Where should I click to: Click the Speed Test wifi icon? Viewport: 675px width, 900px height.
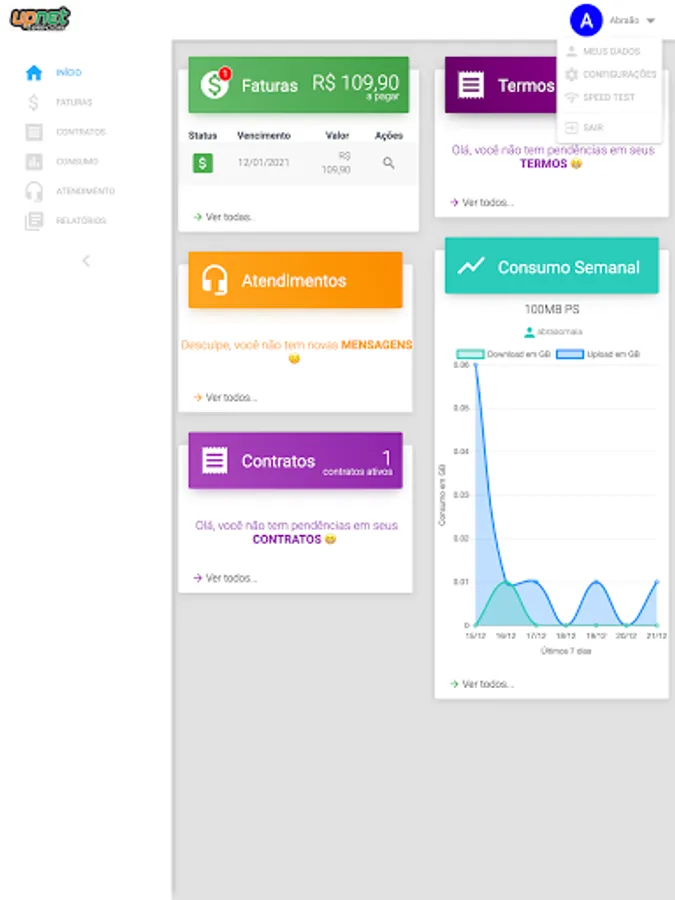point(571,98)
